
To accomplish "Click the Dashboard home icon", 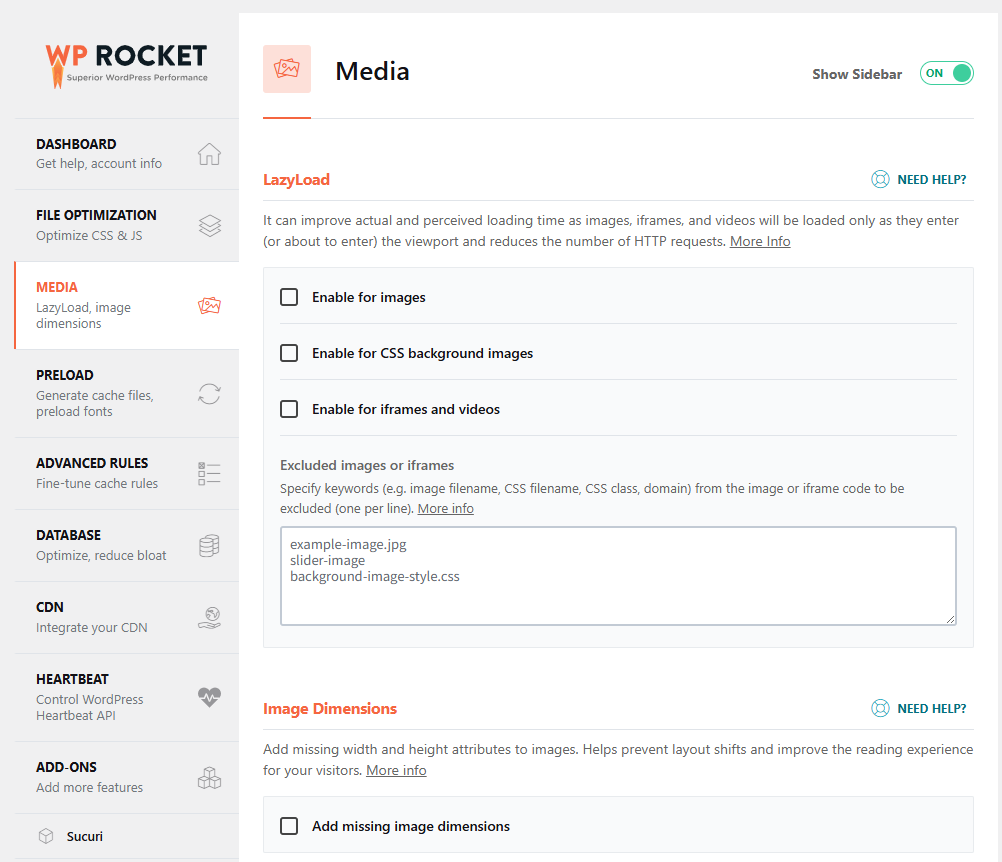I will coord(209,154).
